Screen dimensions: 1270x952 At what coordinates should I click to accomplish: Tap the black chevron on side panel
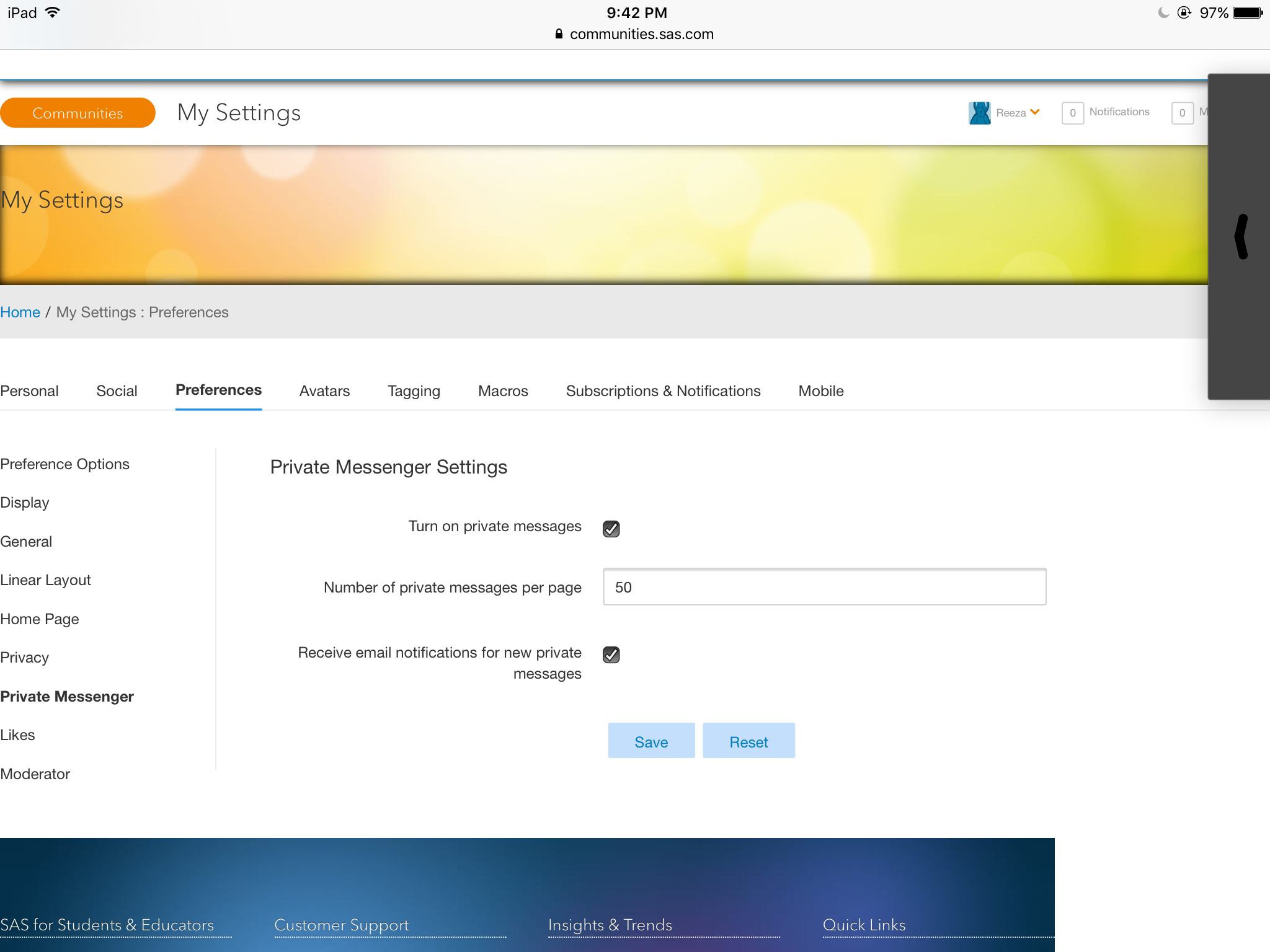point(1241,237)
